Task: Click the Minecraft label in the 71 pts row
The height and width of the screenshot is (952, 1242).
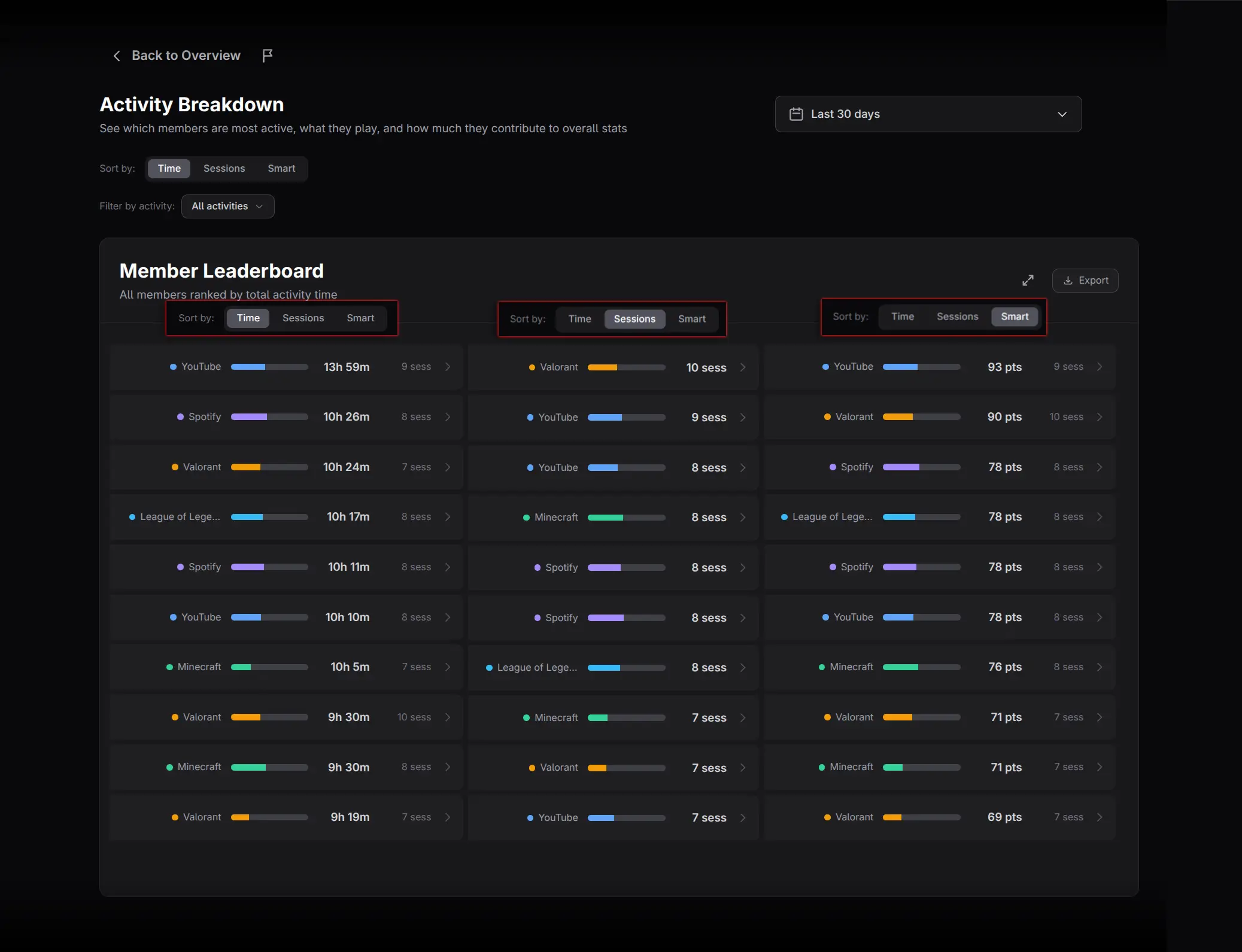Action: tap(851, 767)
